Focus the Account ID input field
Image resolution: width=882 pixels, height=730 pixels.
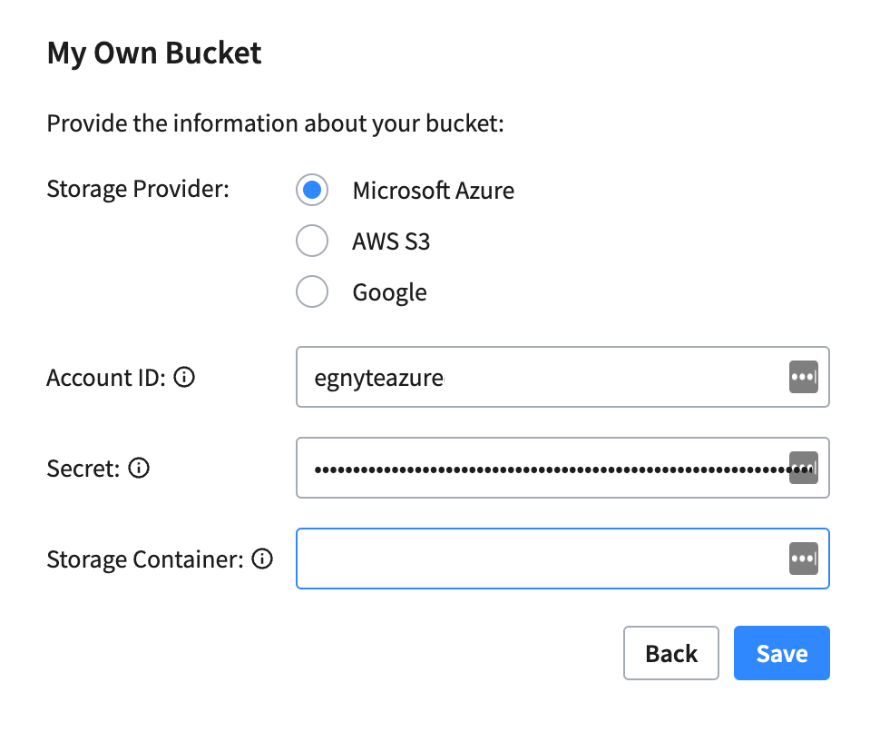(x=562, y=377)
